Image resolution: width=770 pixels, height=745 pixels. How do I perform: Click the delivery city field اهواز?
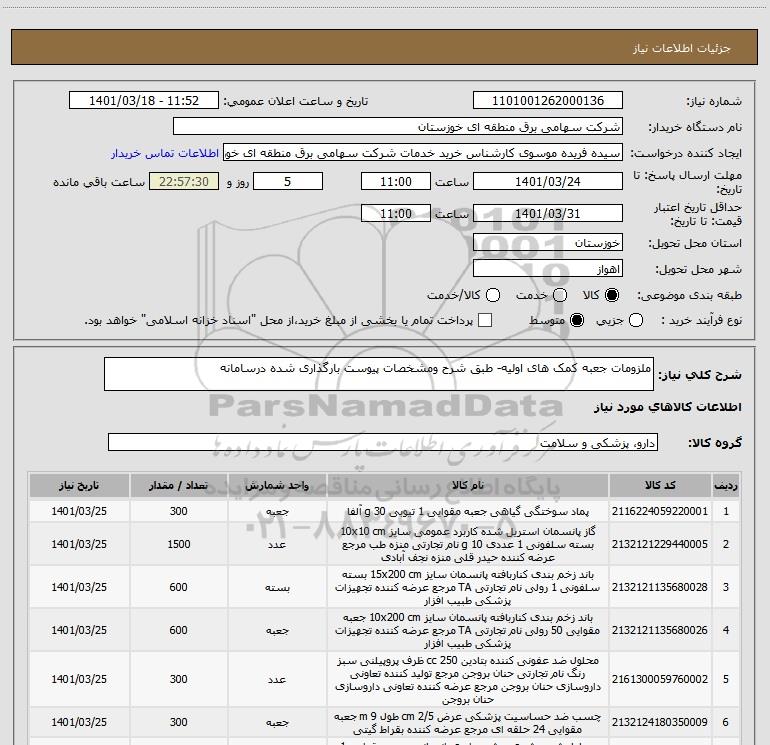click(x=547, y=269)
